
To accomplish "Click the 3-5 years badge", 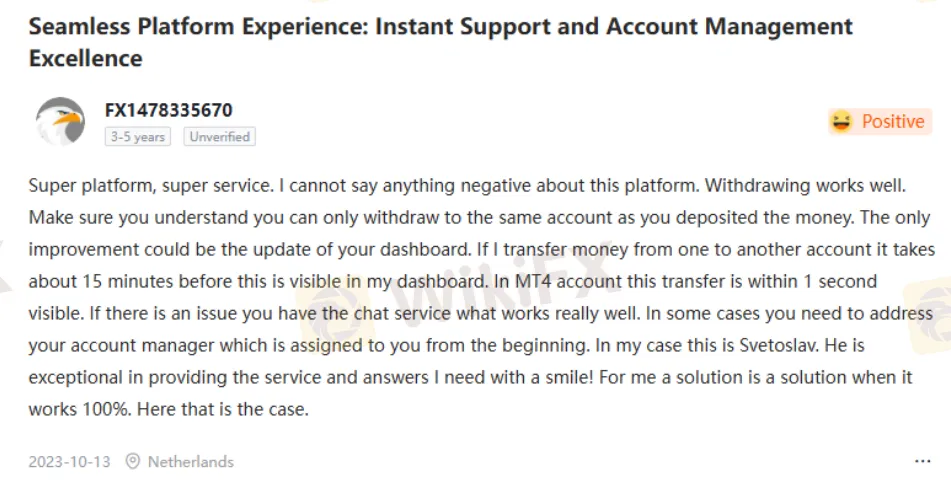I will (x=138, y=137).
